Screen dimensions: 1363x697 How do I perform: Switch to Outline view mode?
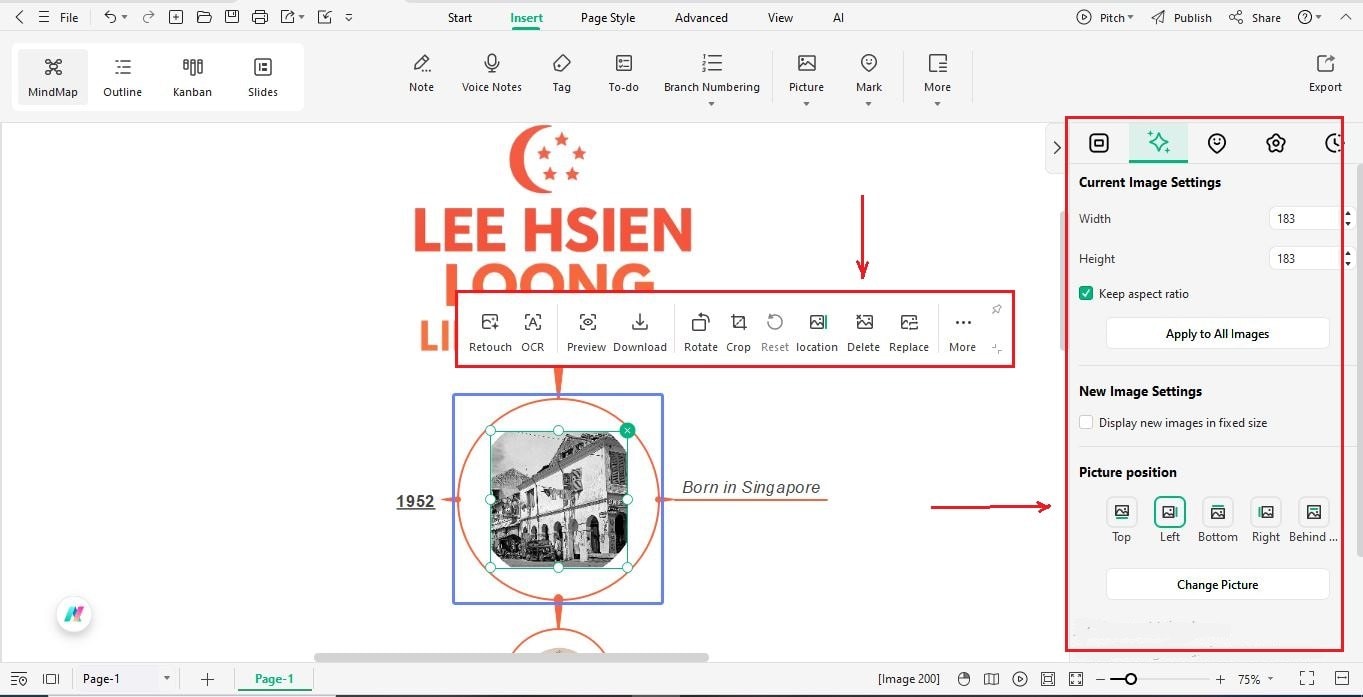[122, 77]
